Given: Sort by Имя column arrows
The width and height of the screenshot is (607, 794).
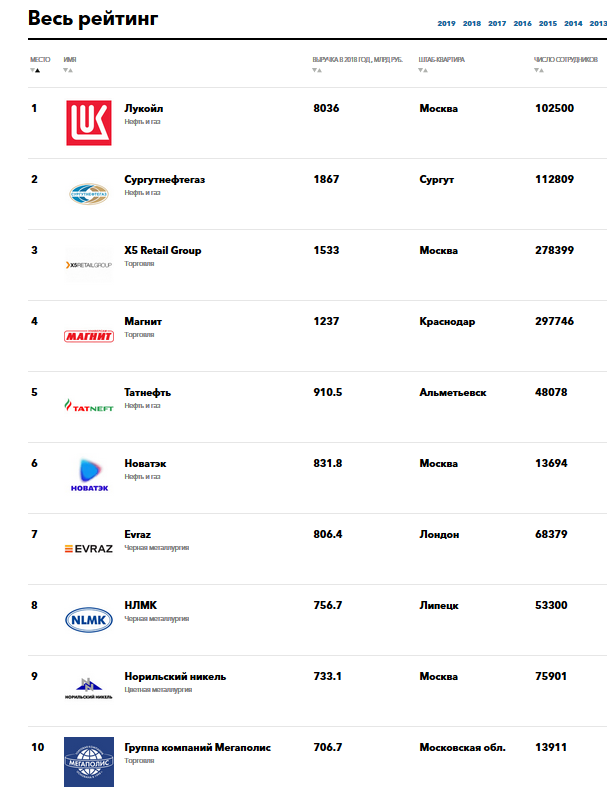Looking at the screenshot, I should coord(67,71).
